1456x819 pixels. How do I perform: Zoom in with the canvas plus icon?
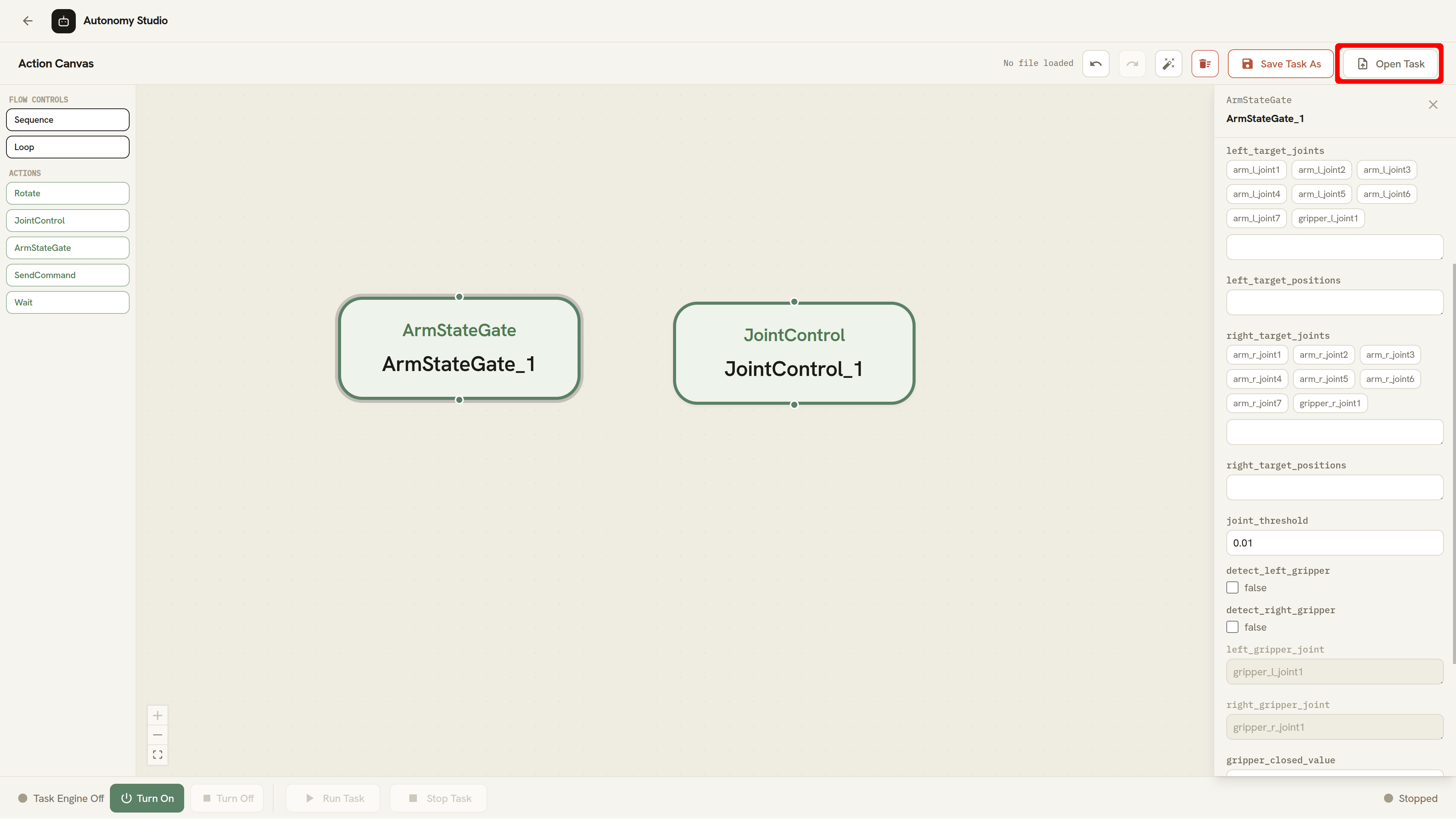[x=158, y=716]
